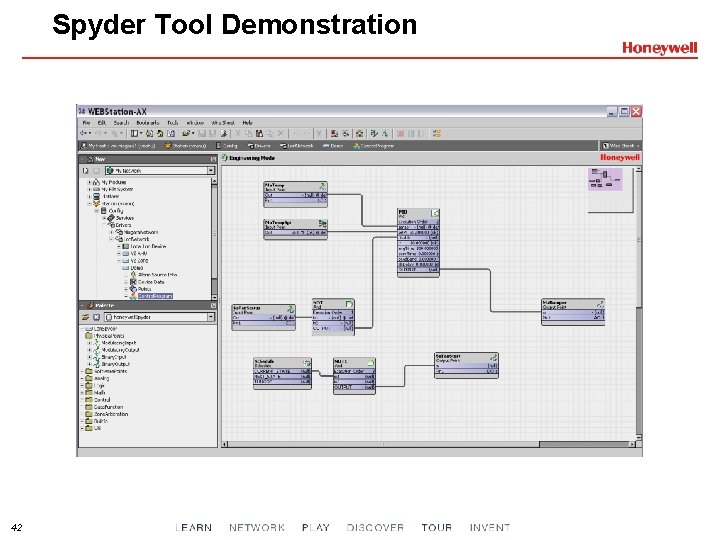Image resolution: width=720 pixels, height=540 pixels.
Task: Click the Nav panel header menu icon
Action: 213,159
